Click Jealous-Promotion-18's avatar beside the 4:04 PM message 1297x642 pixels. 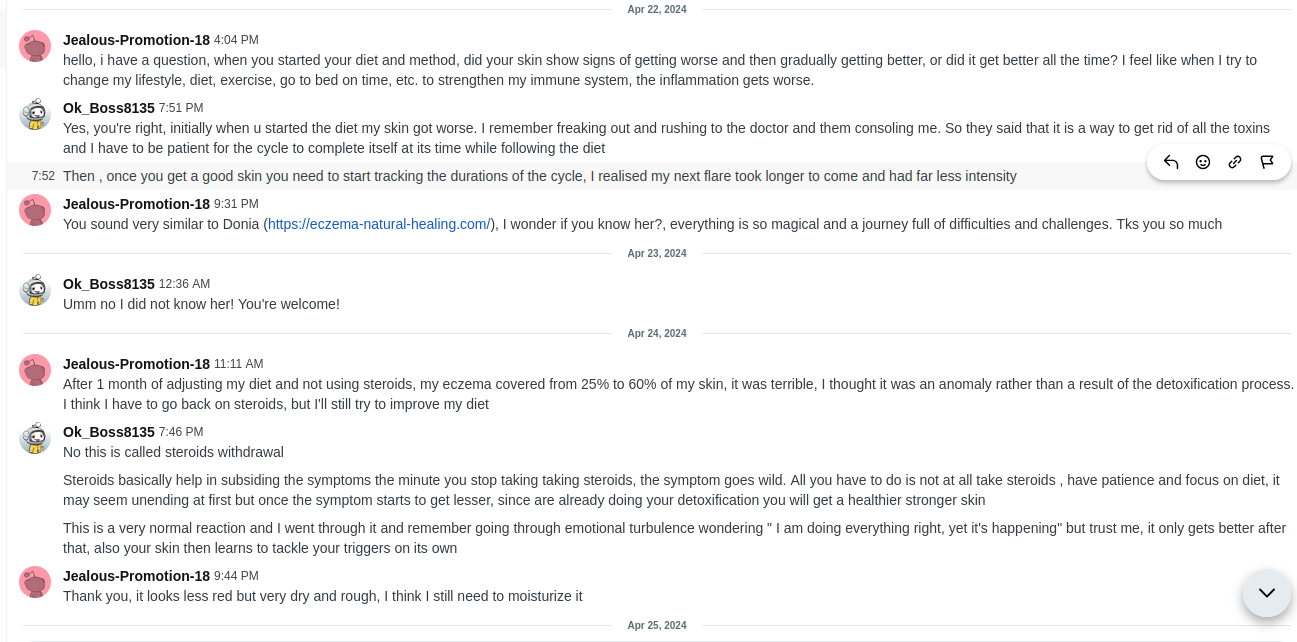coord(35,46)
